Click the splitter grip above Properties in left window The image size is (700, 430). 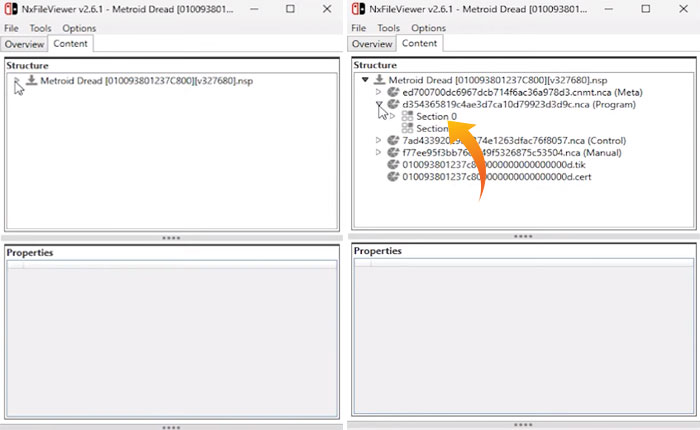pos(171,238)
